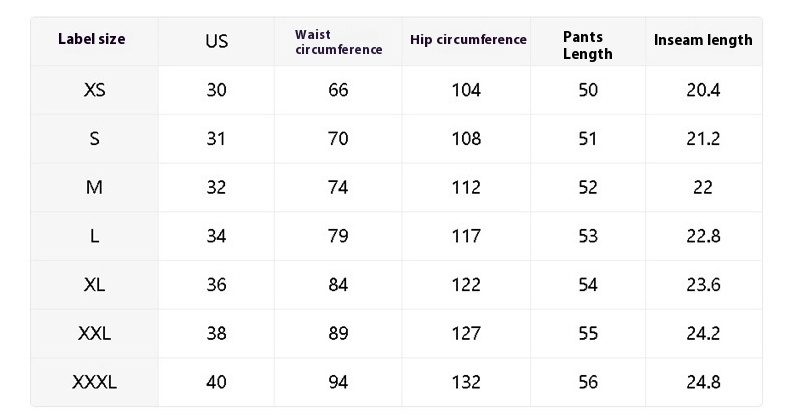The image size is (791, 416).
Task: Click US size 34 cell
Action: [x=216, y=236]
